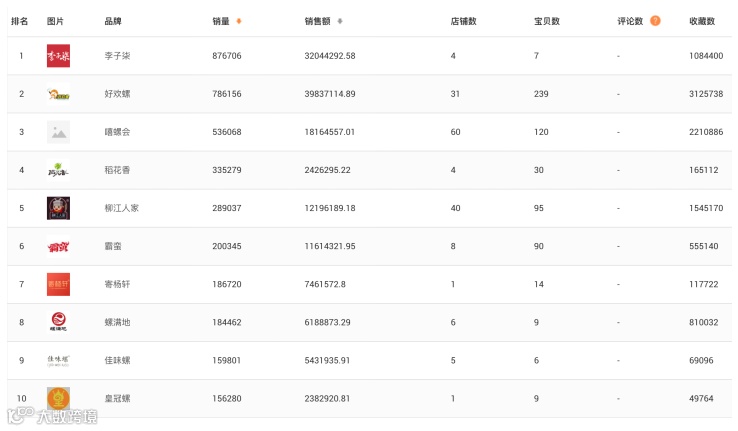The height and width of the screenshot is (431, 738).
Task: Click sales volume 184462
Action: [227, 322]
